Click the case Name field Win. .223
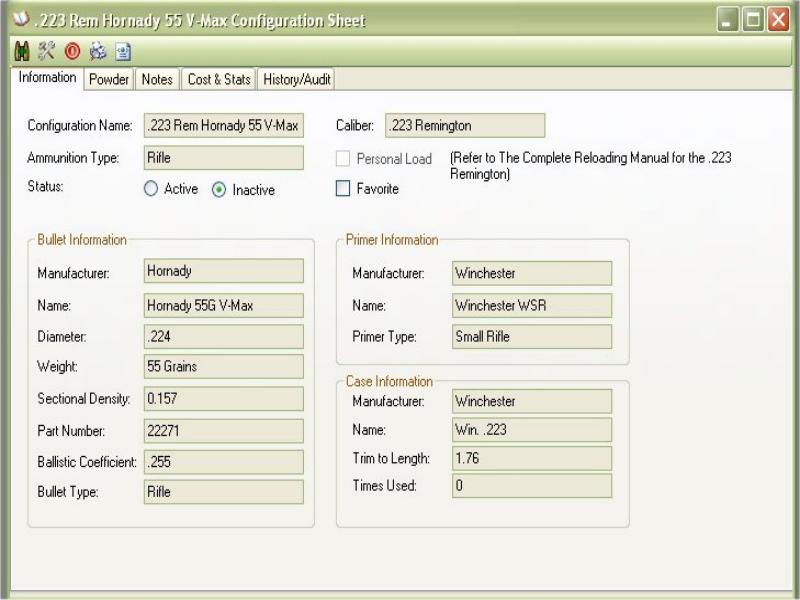Viewport: 800px width, 600px height. click(532, 430)
